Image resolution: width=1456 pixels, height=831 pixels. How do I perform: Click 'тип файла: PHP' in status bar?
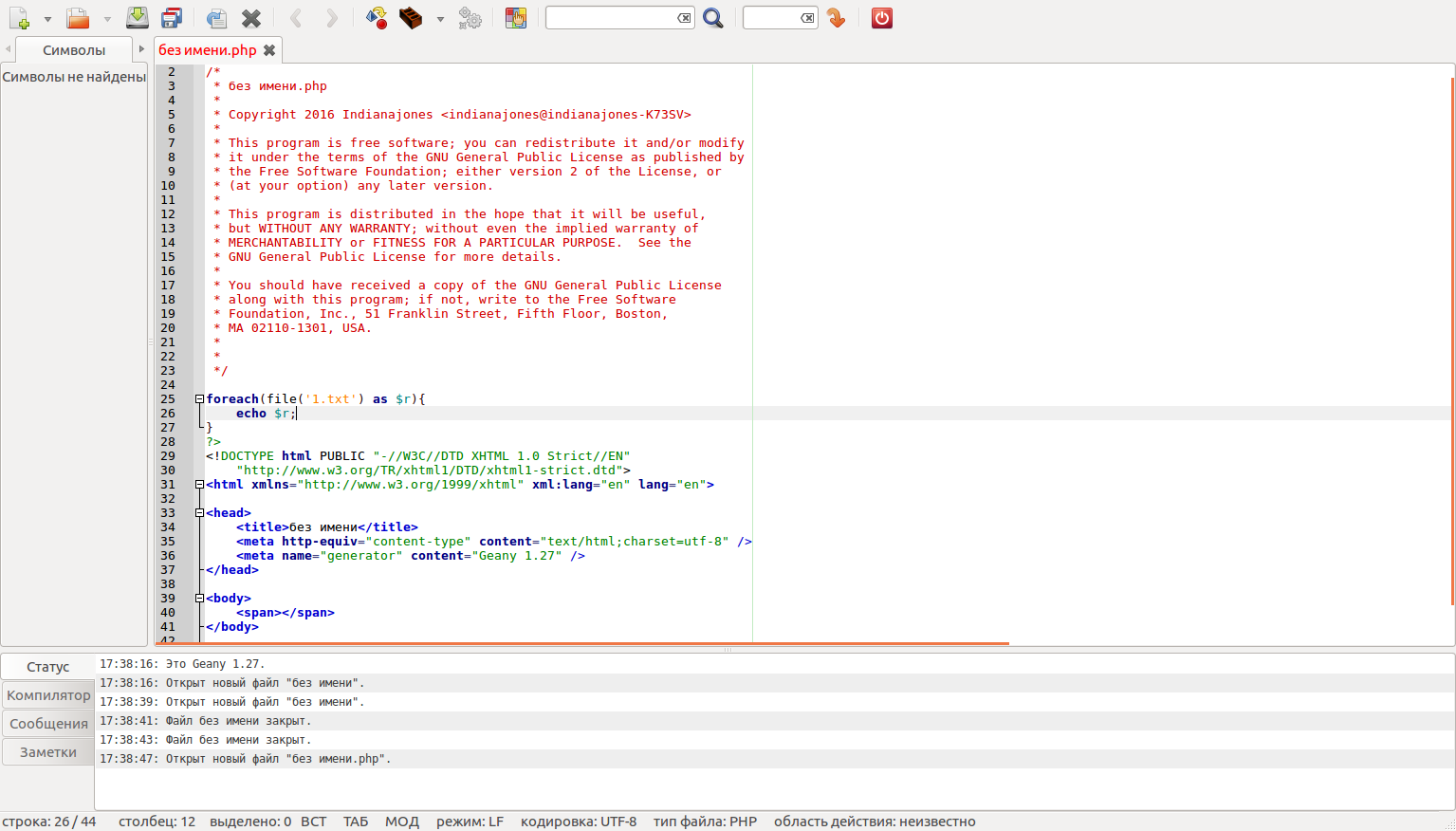(705, 822)
